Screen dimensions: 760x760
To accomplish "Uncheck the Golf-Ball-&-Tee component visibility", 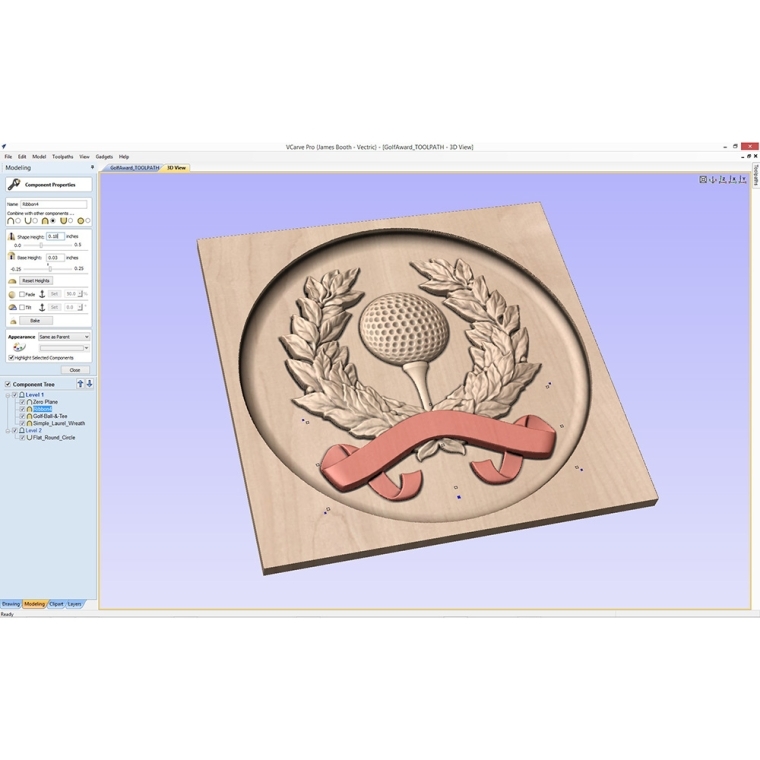I will point(22,416).
